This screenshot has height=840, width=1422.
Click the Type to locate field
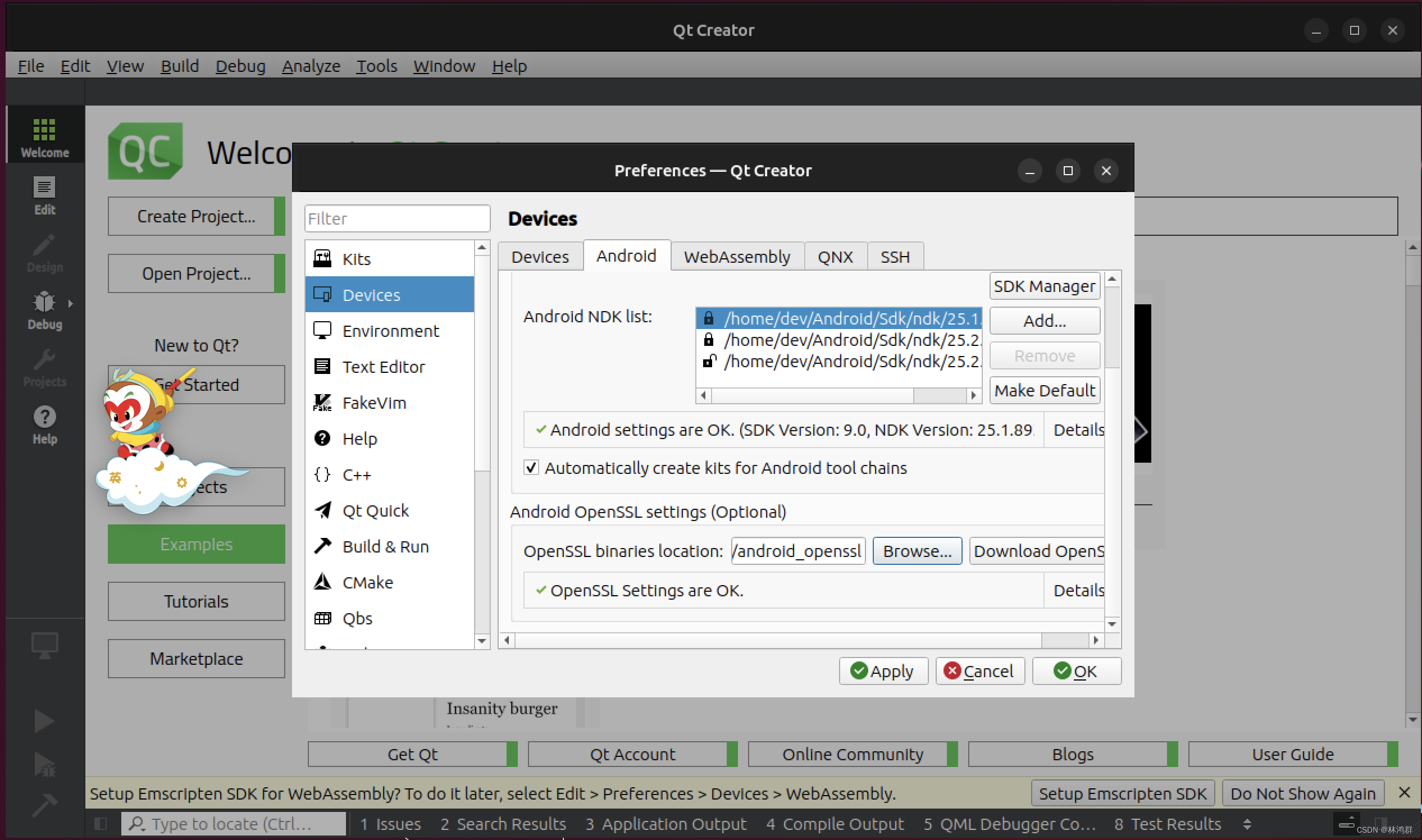pyautogui.click(x=233, y=824)
